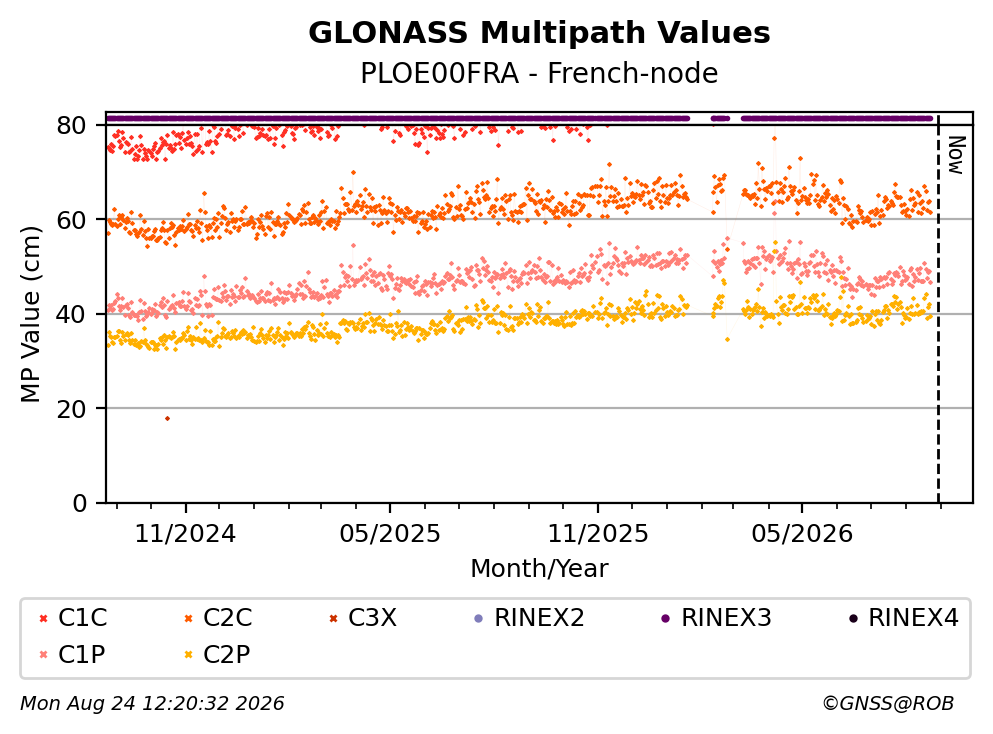Click the y-axis label MP Value (cm)

(30, 314)
